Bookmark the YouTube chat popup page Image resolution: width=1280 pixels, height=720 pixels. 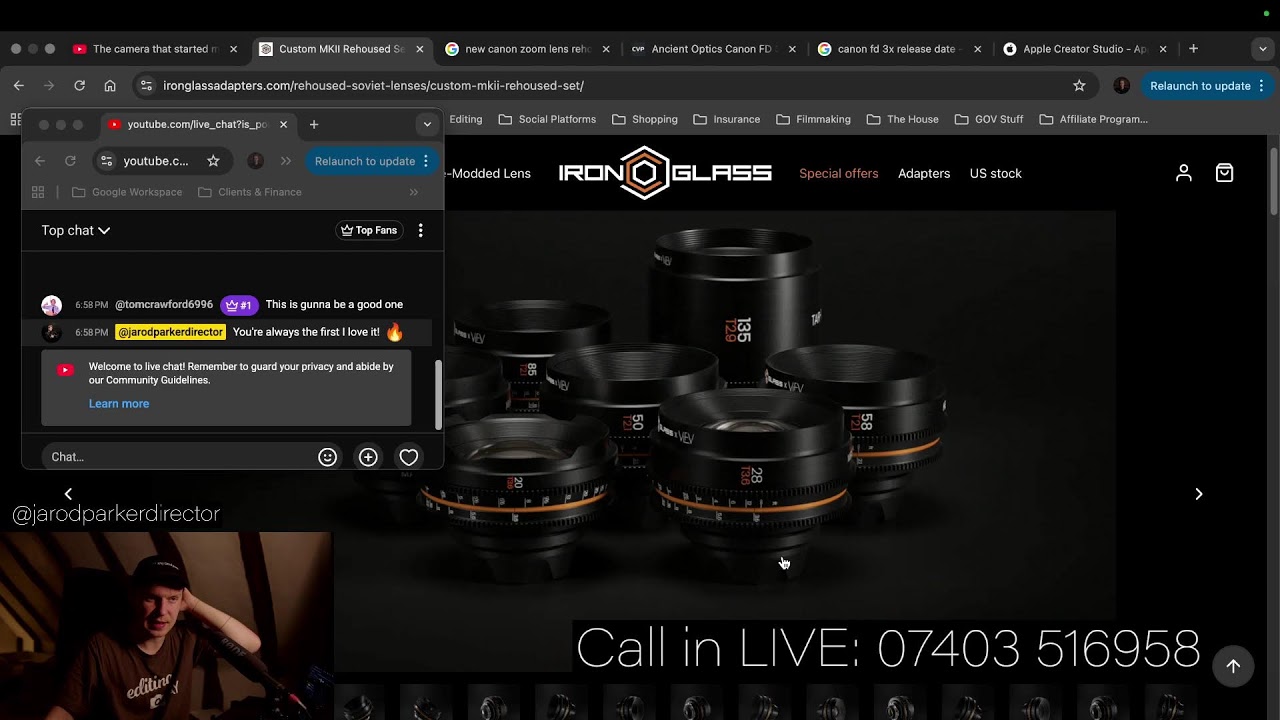tap(213, 161)
